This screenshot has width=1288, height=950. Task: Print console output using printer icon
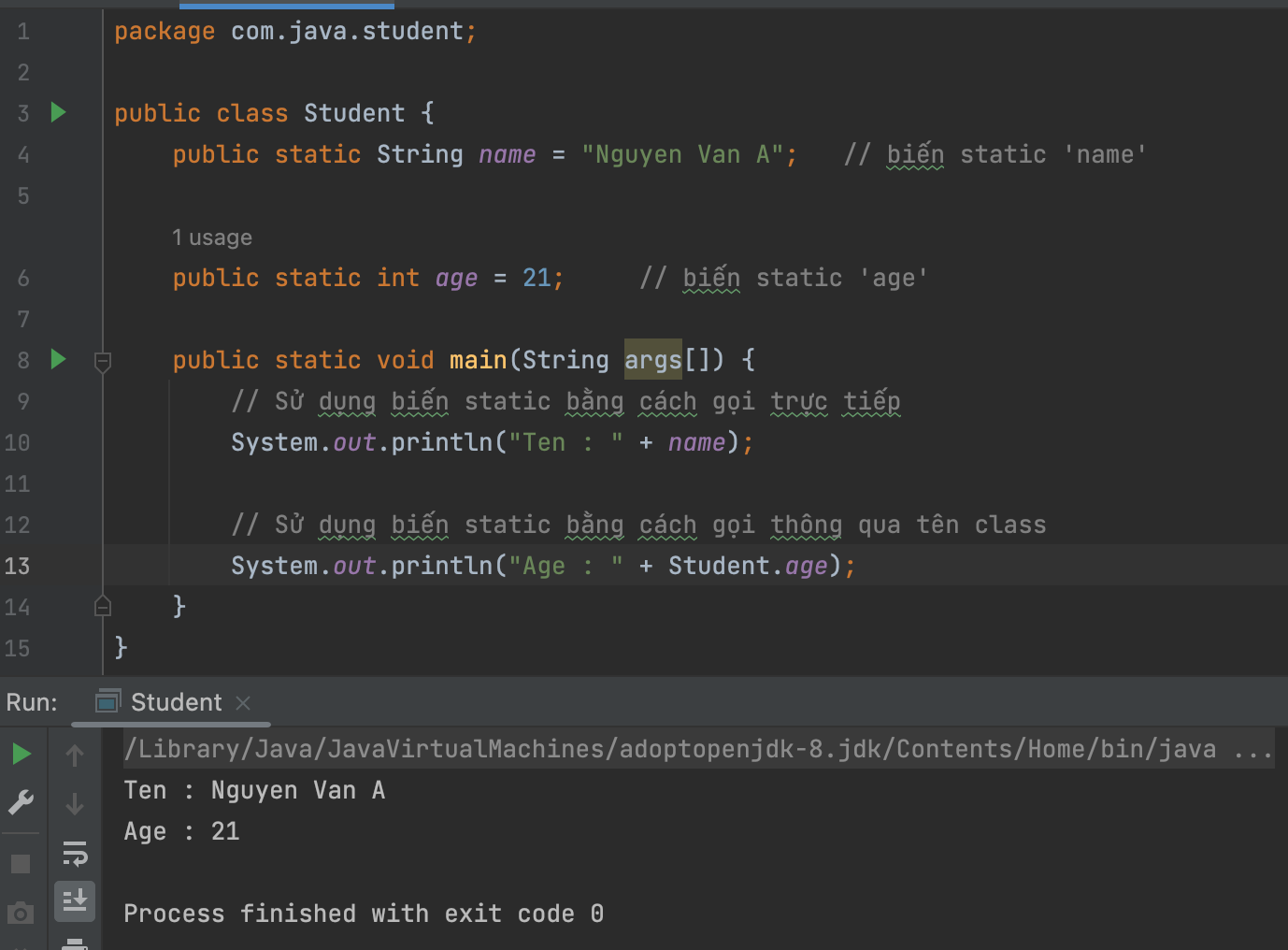tap(75, 944)
